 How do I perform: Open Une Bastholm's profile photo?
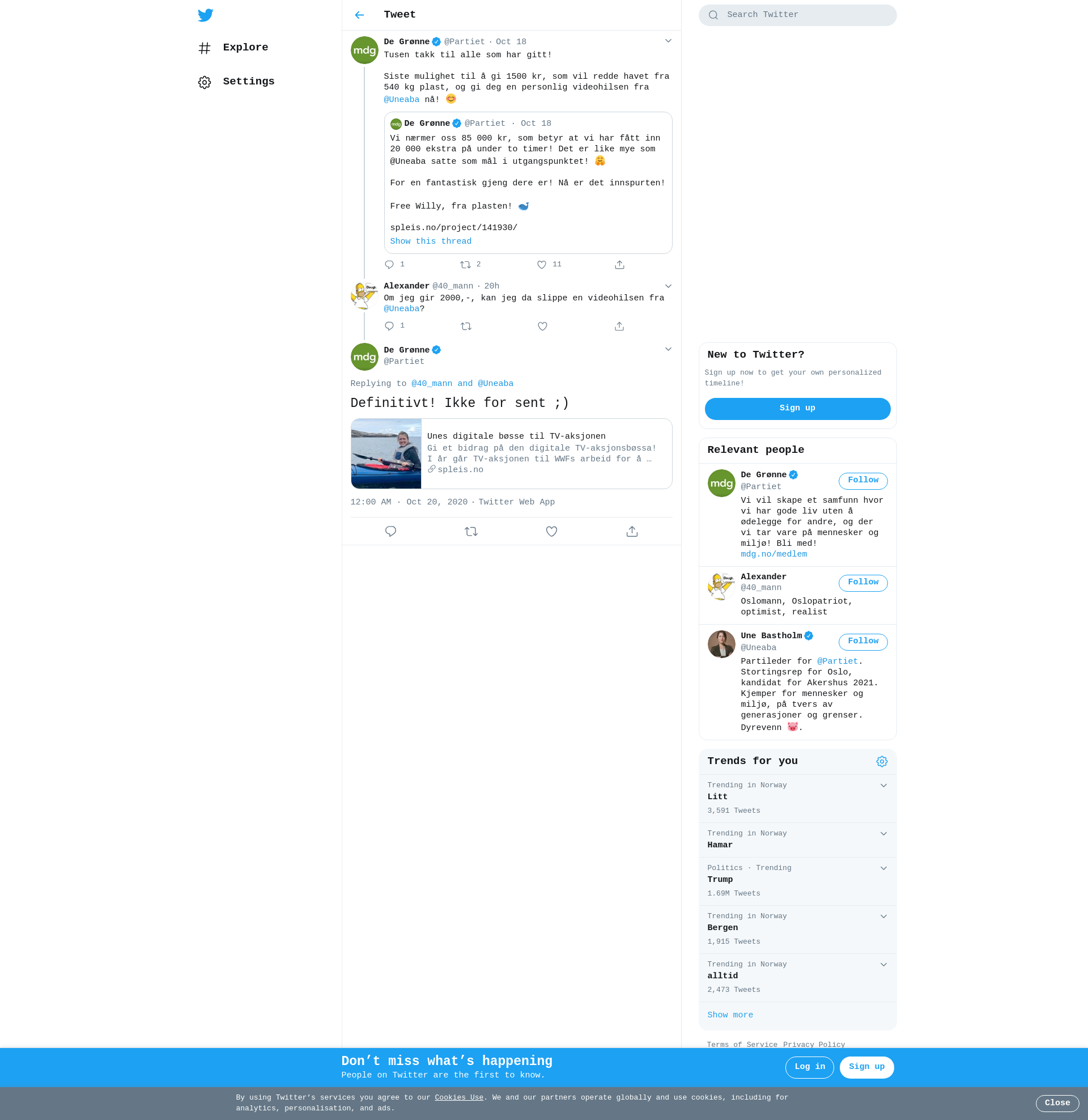click(721, 644)
